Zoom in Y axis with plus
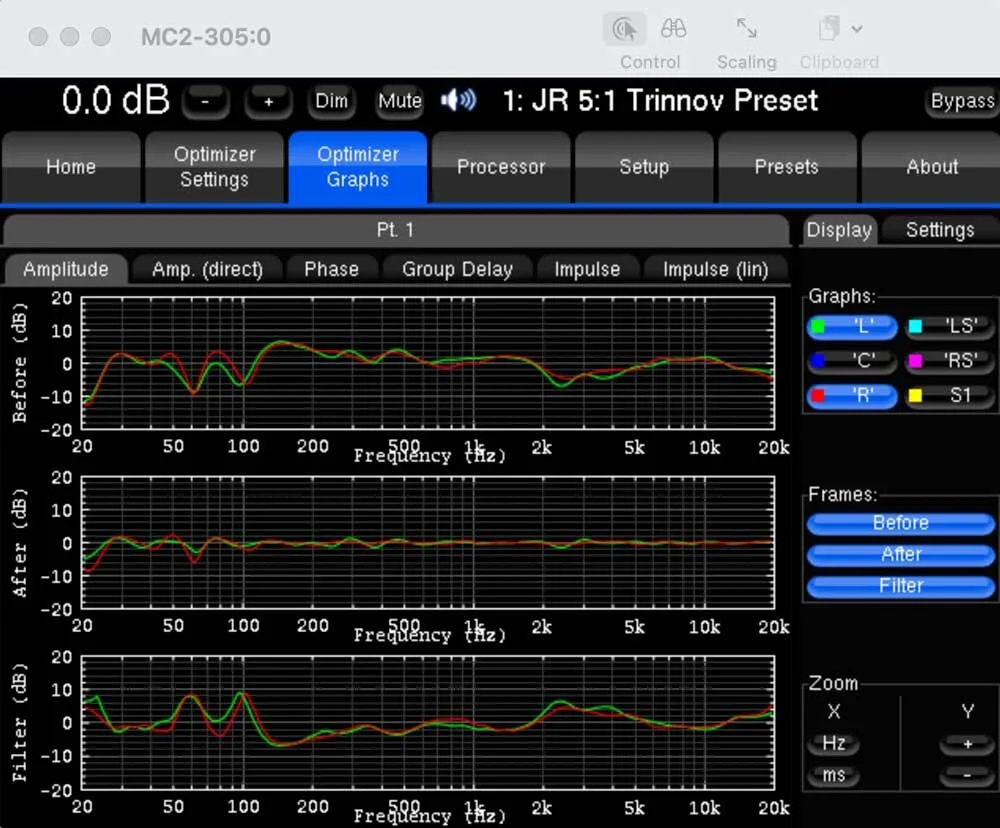The height and width of the screenshot is (828, 1000). (967, 744)
